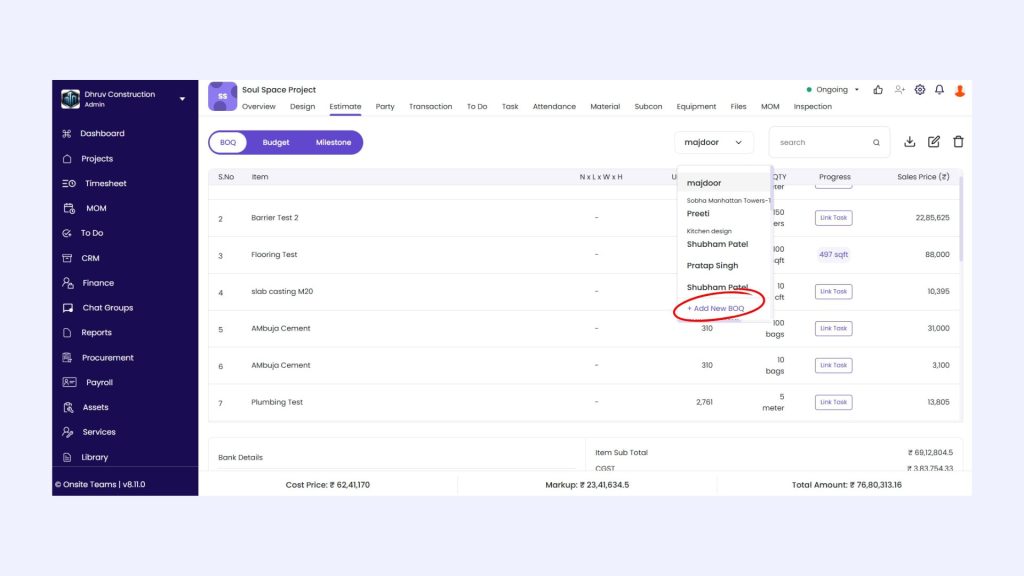This screenshot has width=1024, height=576.
Task: Open notifications bell icon
Action: tap(939, 90)
